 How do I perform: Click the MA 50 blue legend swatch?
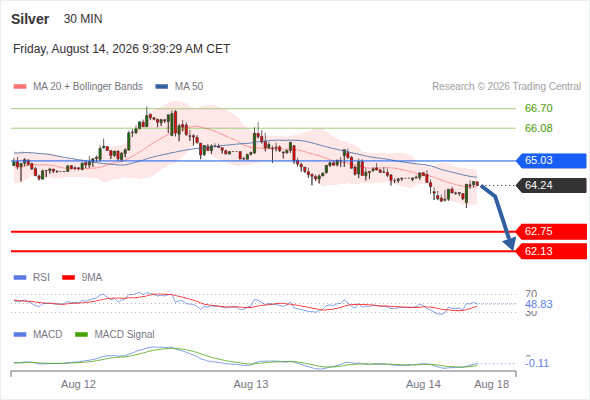point(162,87)
